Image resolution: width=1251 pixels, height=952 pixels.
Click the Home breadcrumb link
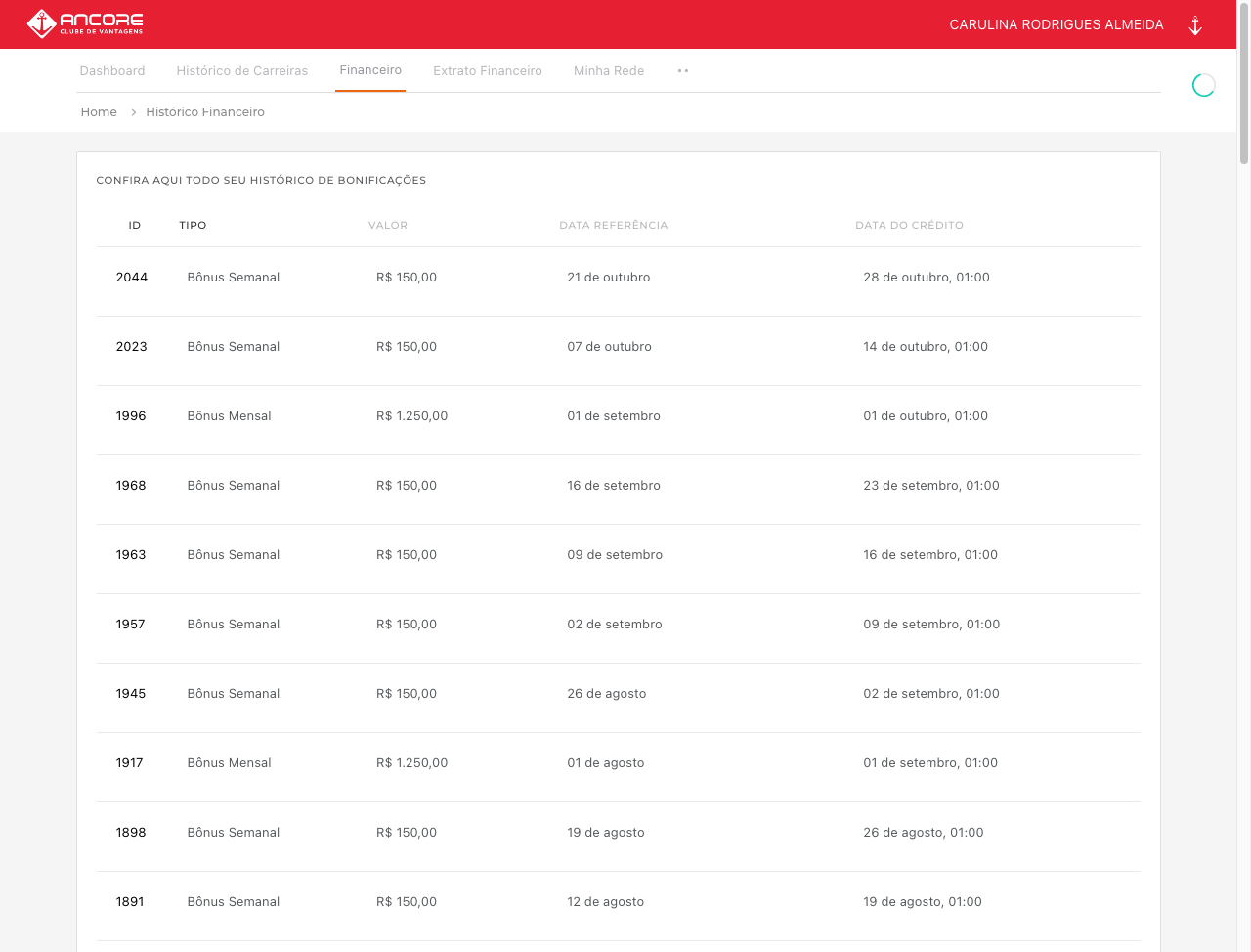coord(99,112)
